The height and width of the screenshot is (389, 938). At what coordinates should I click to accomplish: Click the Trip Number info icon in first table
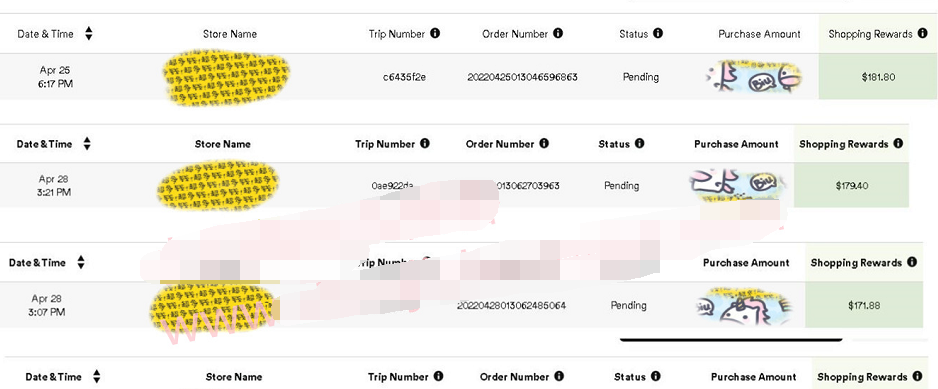[435, 34]
